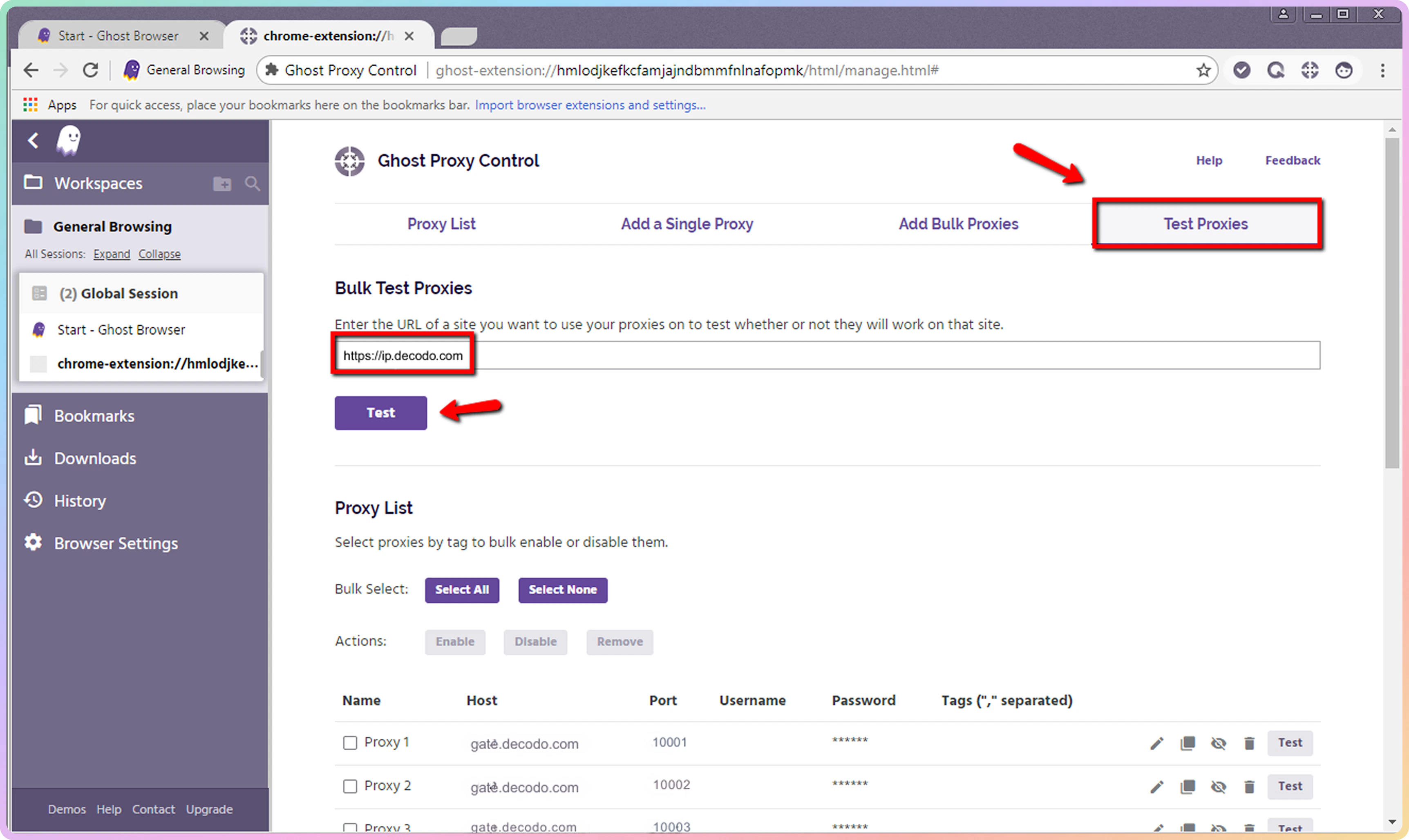Check the Proxy 1 checkbox
Viewport: 1409px width, 840px height.
350,743
